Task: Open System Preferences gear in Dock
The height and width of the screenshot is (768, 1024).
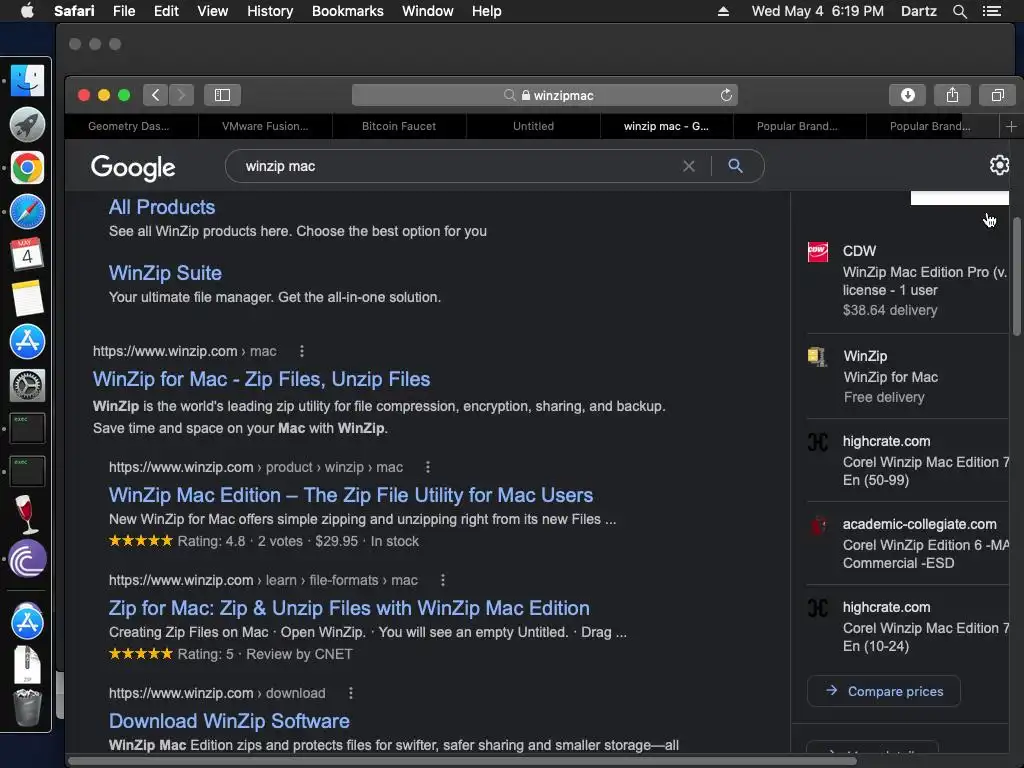Action: (x=27, y=385)
